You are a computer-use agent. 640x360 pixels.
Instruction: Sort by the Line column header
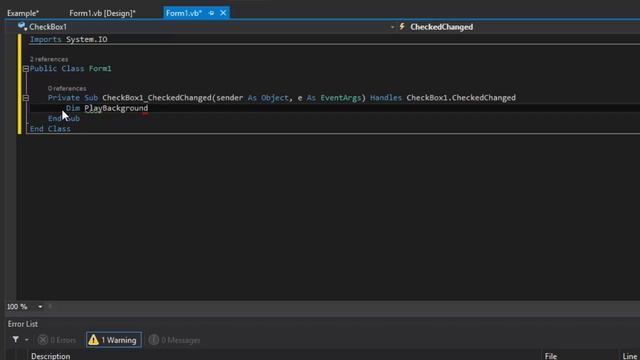[629, 356]
